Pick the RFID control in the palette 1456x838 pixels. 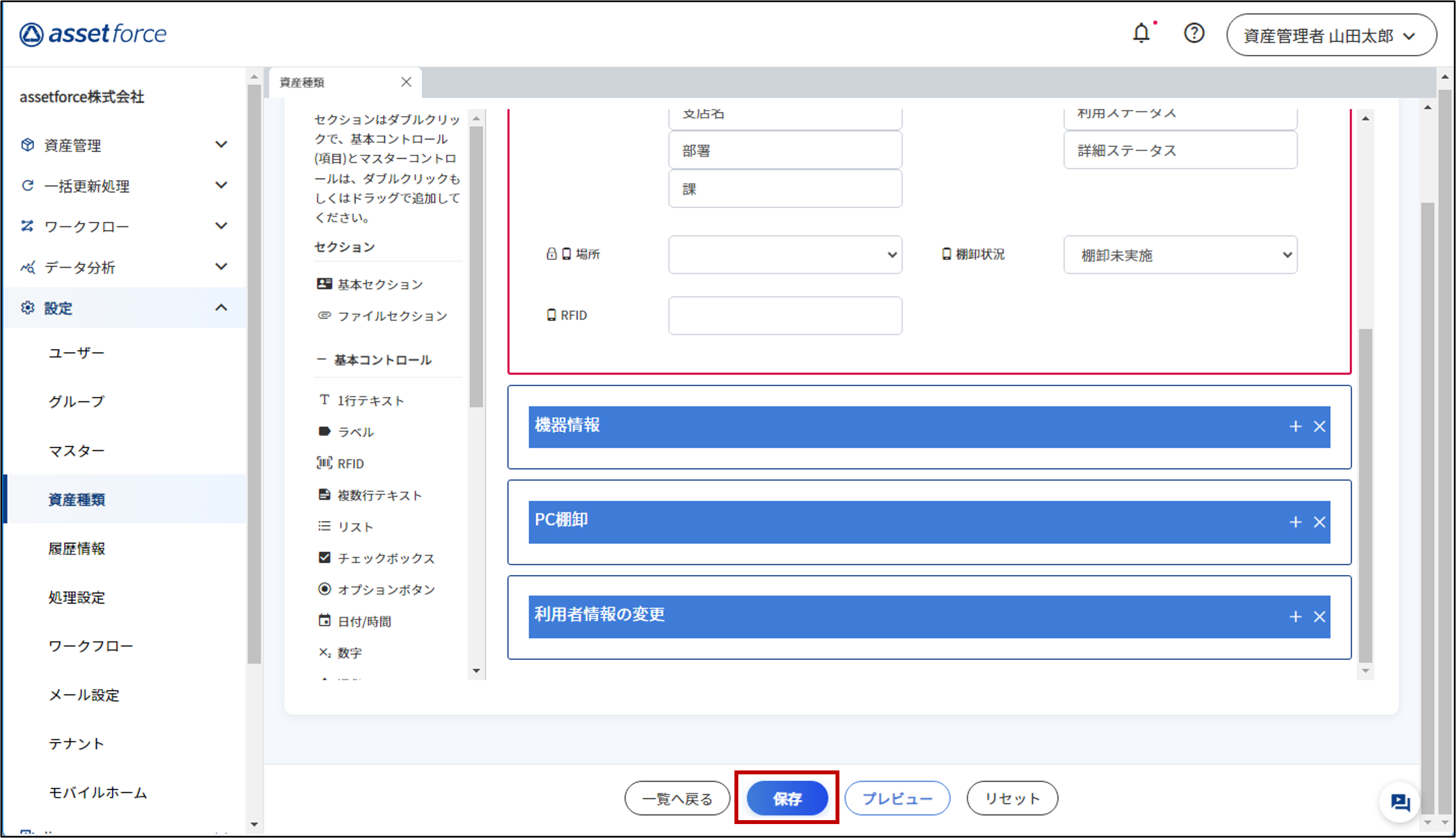(x=340, y=463)
